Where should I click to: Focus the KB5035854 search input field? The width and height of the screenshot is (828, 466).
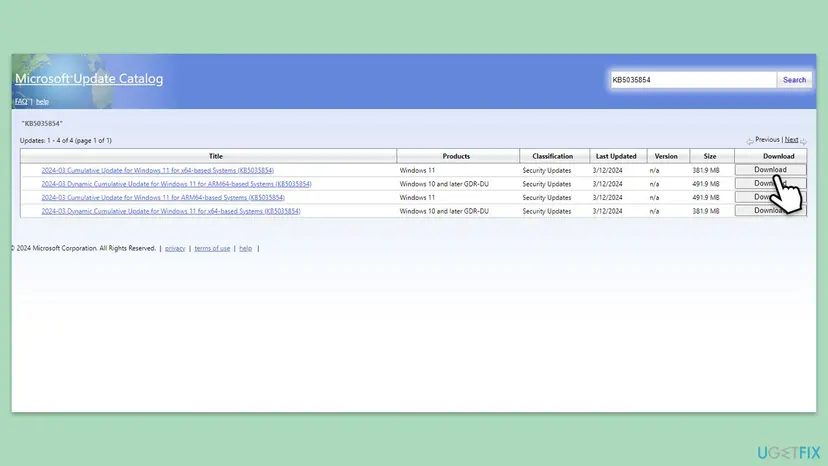click(693, 80)
